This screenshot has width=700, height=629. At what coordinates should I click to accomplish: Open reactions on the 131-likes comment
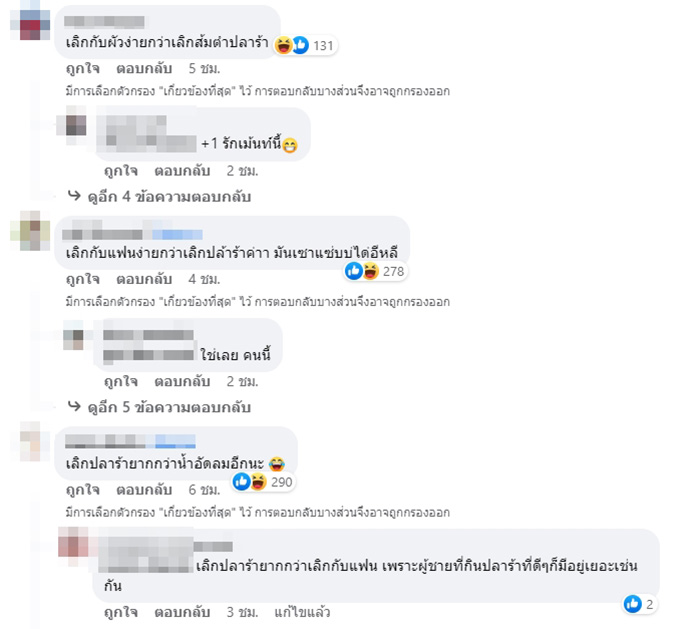(x=304, y=45)
